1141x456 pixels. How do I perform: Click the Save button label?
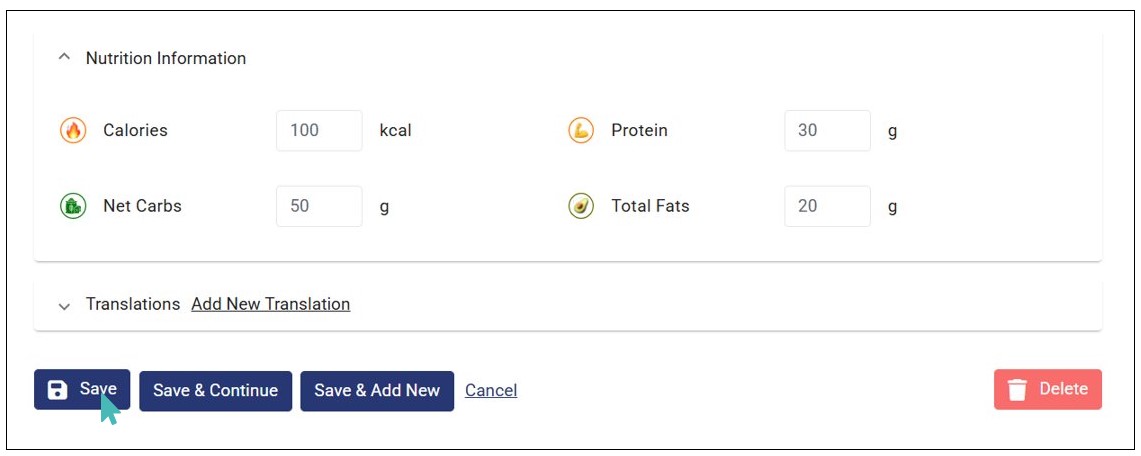97,389
